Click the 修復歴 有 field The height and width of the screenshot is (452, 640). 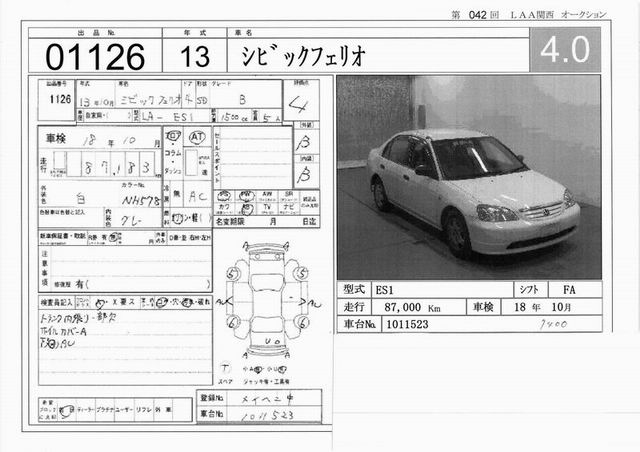131,284
